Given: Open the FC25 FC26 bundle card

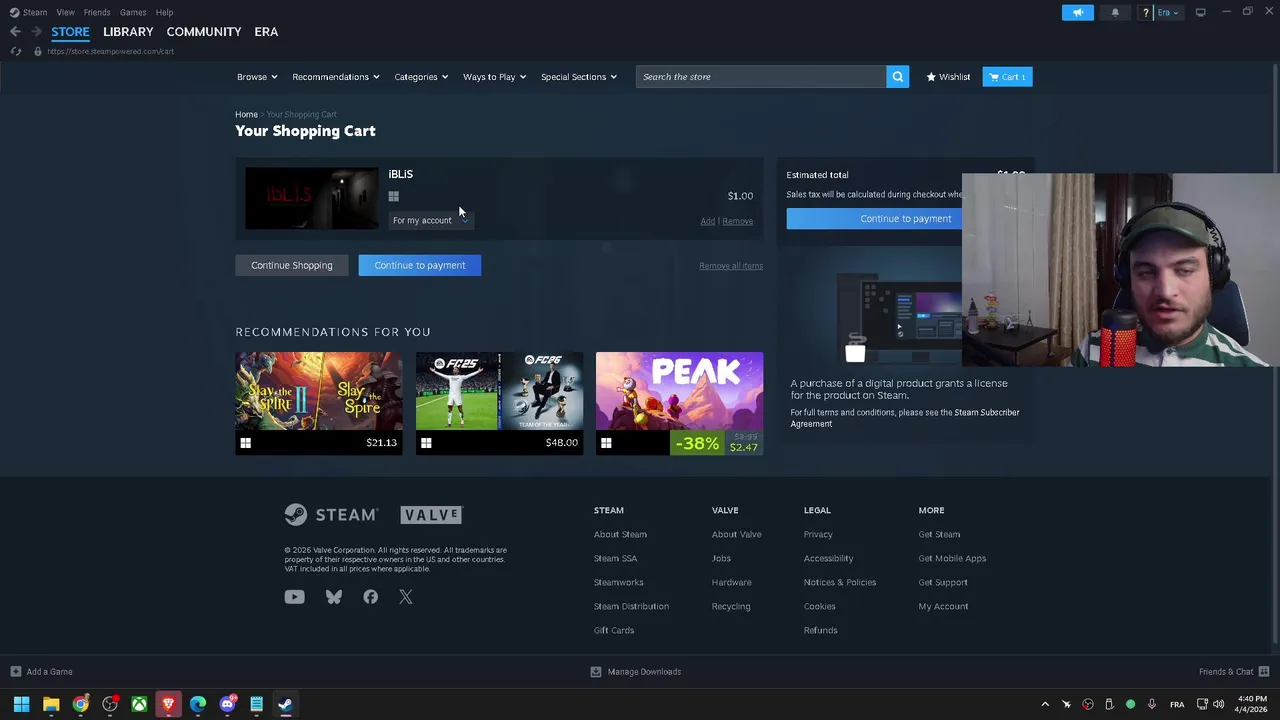Looking at the screenshot, I should 499,403.
